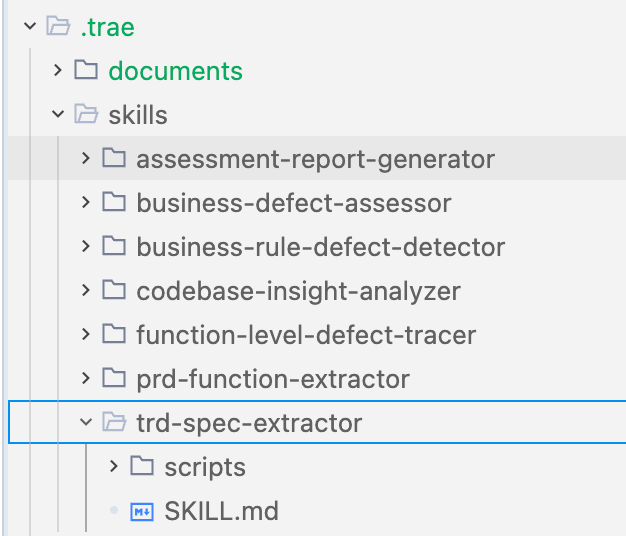Screen dimensions: 626x536
Task: Click the open folder icon next to .trae
Action: click(x=58, y=26)
